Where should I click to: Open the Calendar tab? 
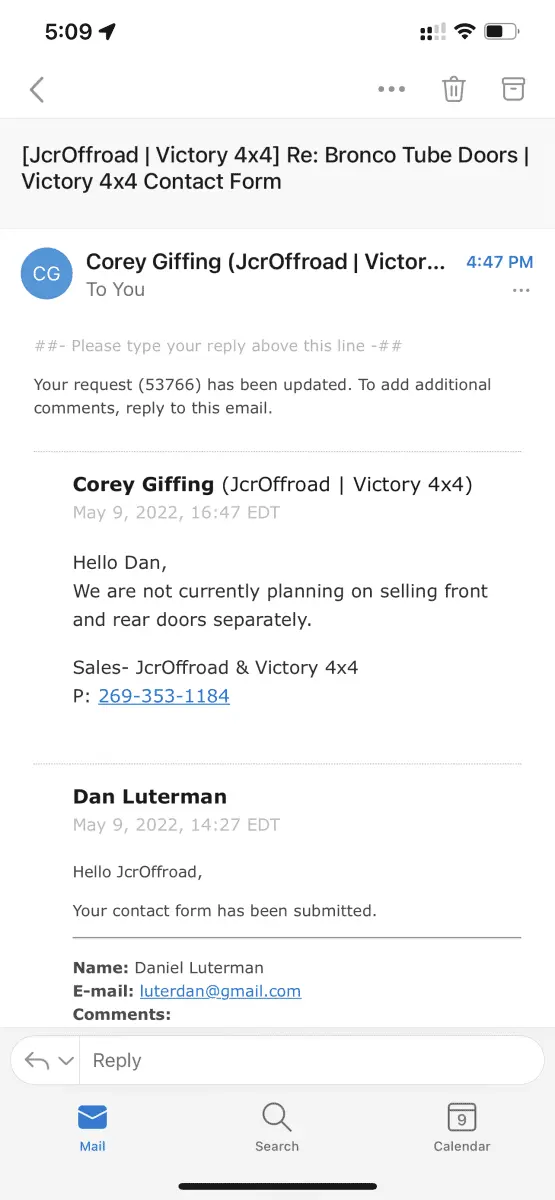tap(462, 1128)
